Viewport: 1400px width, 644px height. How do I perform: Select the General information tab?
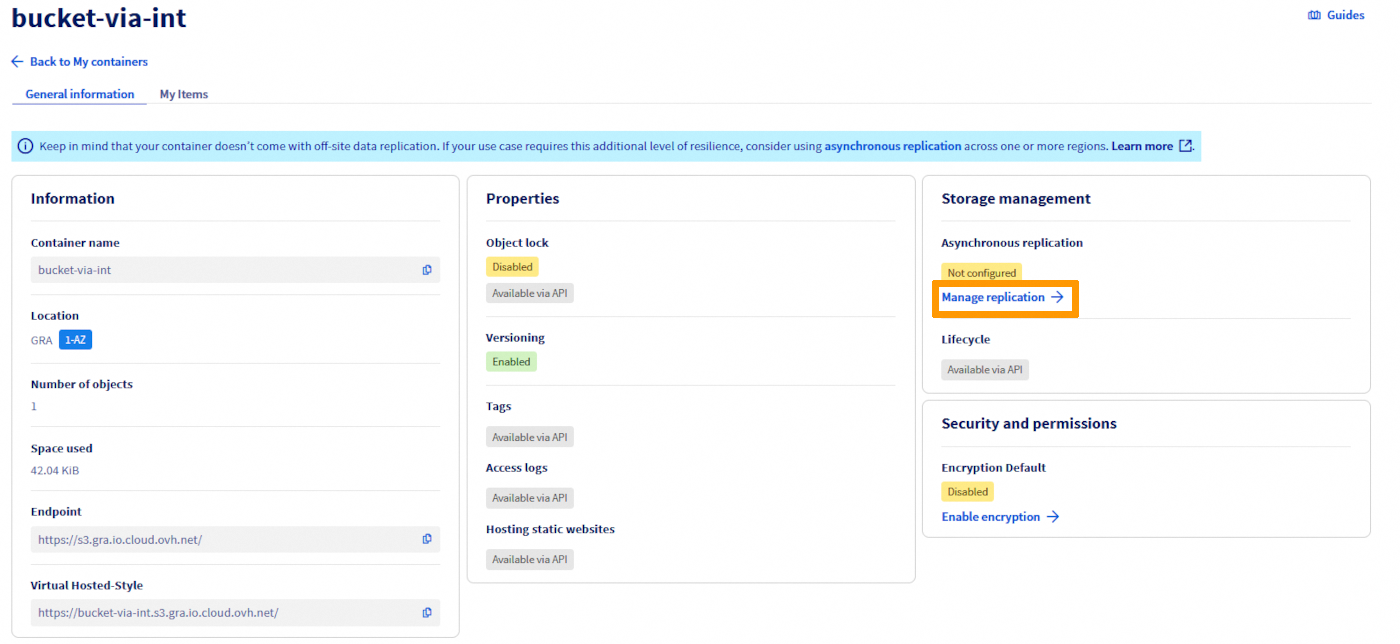78,93
